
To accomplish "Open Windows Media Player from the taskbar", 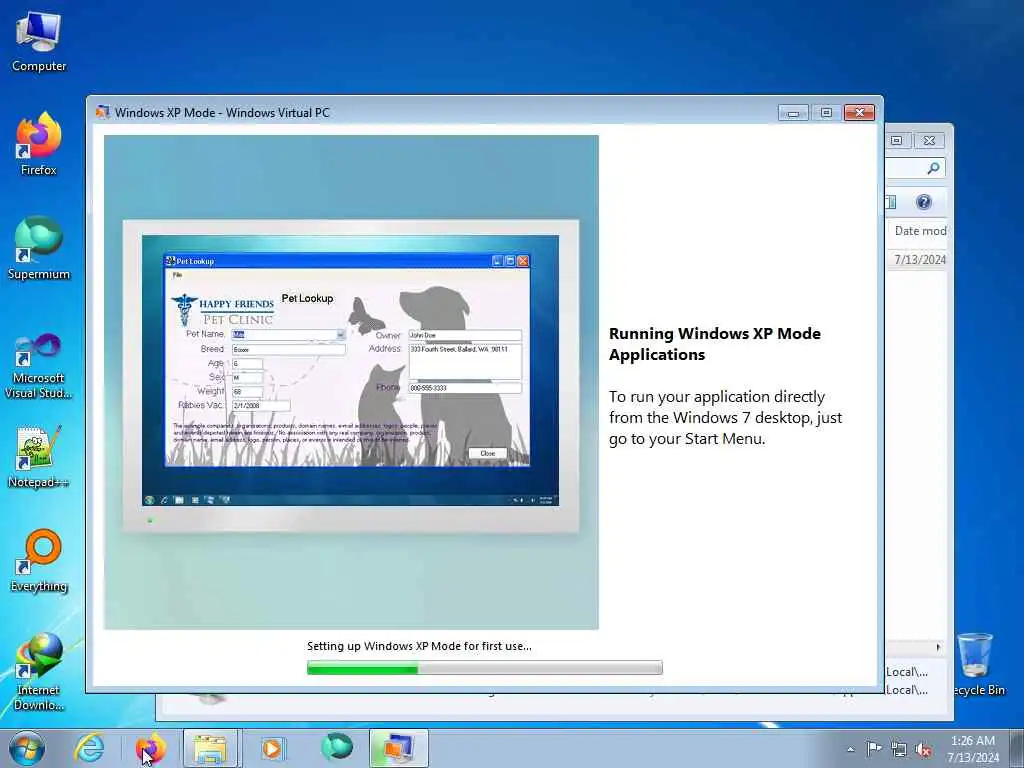I will pos(272,748).
